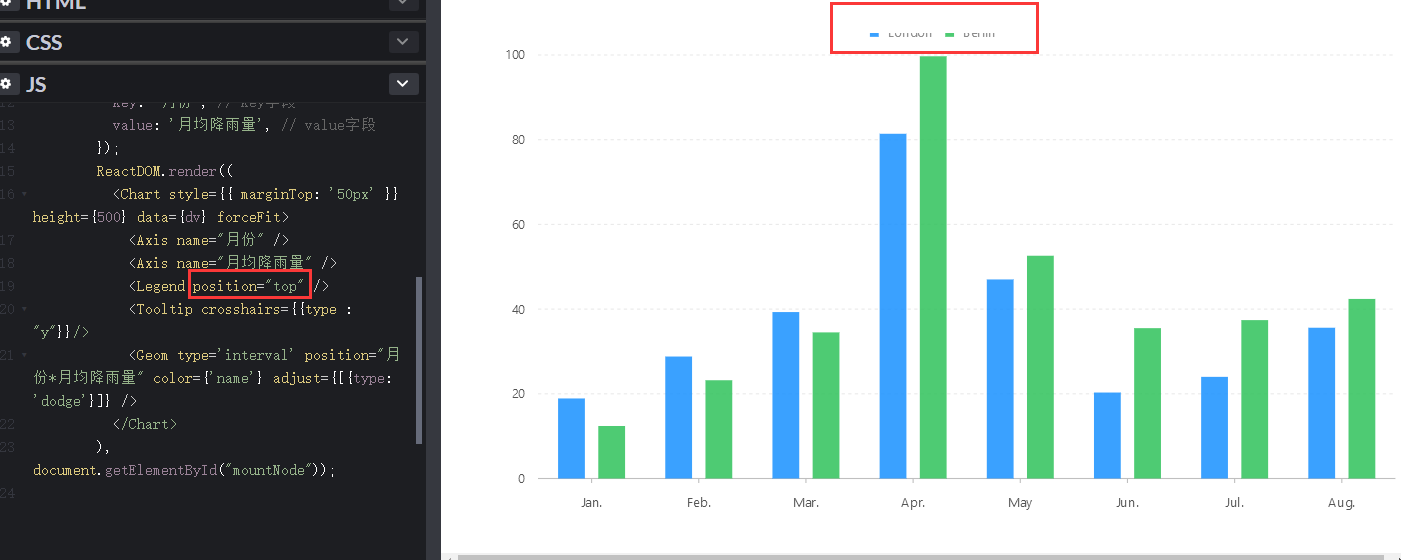Collapse the code fold arrow at line 21

point(24,355)
